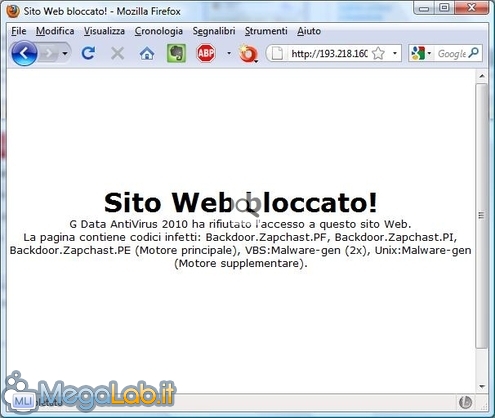Click the Google search input field
This screenshot has width=495, height=418.
[452, 53]
